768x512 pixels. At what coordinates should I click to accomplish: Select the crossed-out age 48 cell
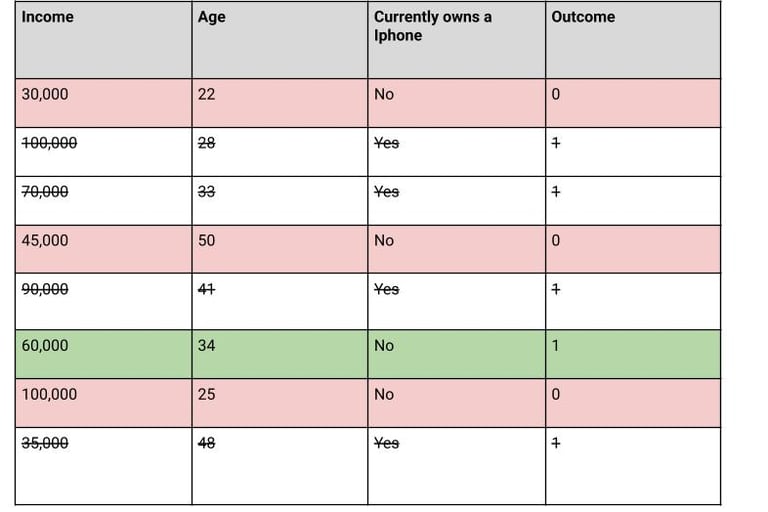click(207, 443)
